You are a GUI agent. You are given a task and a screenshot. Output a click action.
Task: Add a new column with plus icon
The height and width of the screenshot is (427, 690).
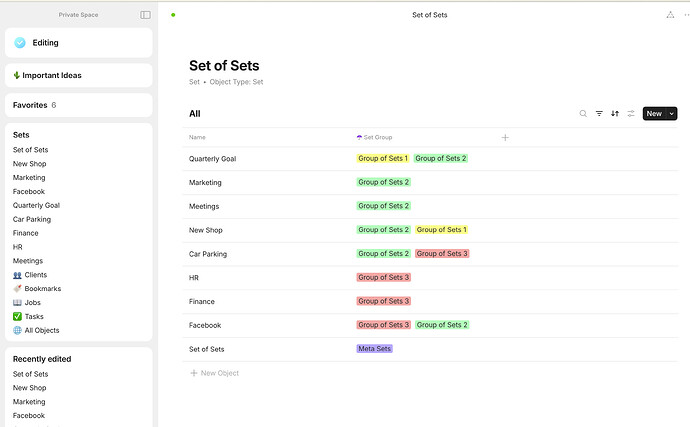(505, 137)
